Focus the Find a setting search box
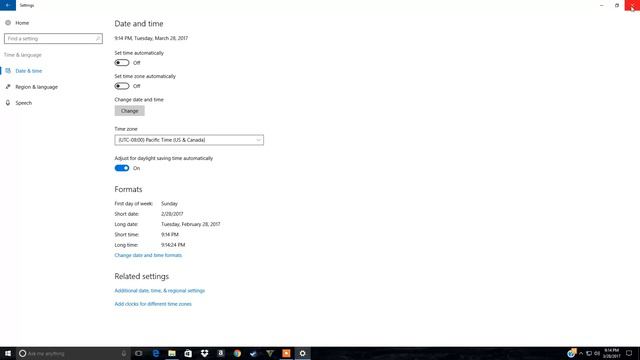The height and width of the screenshot is (360, 640). point(53,38)
